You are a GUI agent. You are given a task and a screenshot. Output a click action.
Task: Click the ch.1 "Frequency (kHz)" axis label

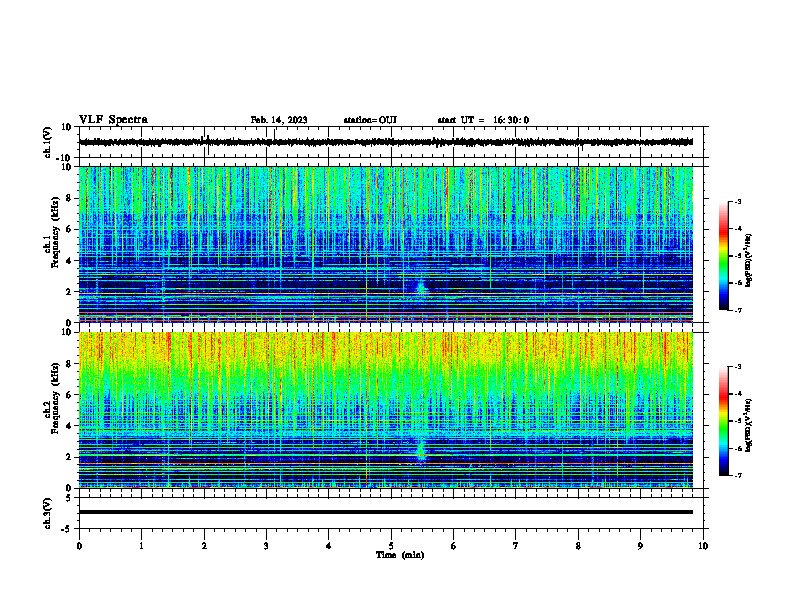click(55, 232)
